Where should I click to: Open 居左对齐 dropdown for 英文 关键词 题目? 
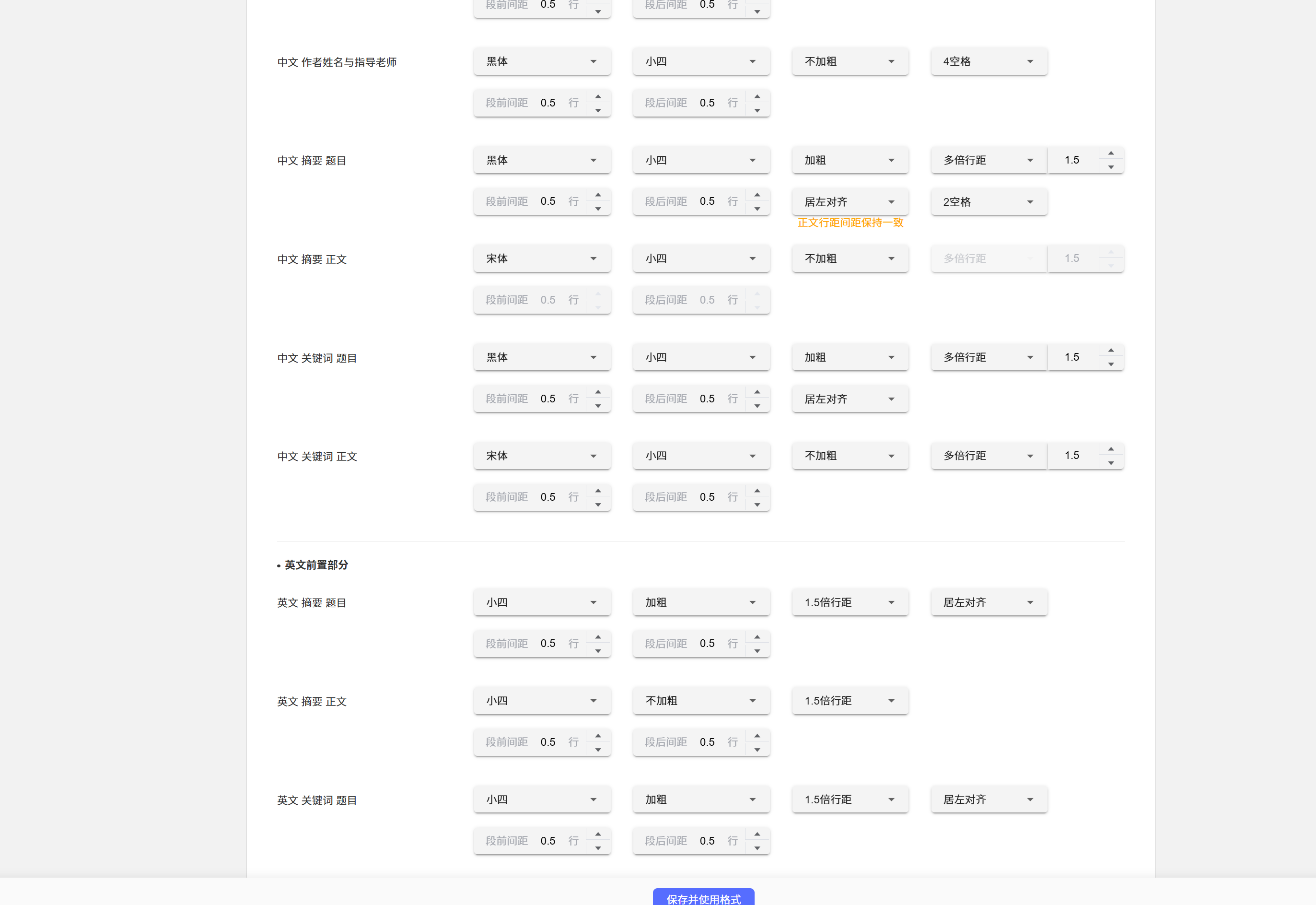coord(989,799)
